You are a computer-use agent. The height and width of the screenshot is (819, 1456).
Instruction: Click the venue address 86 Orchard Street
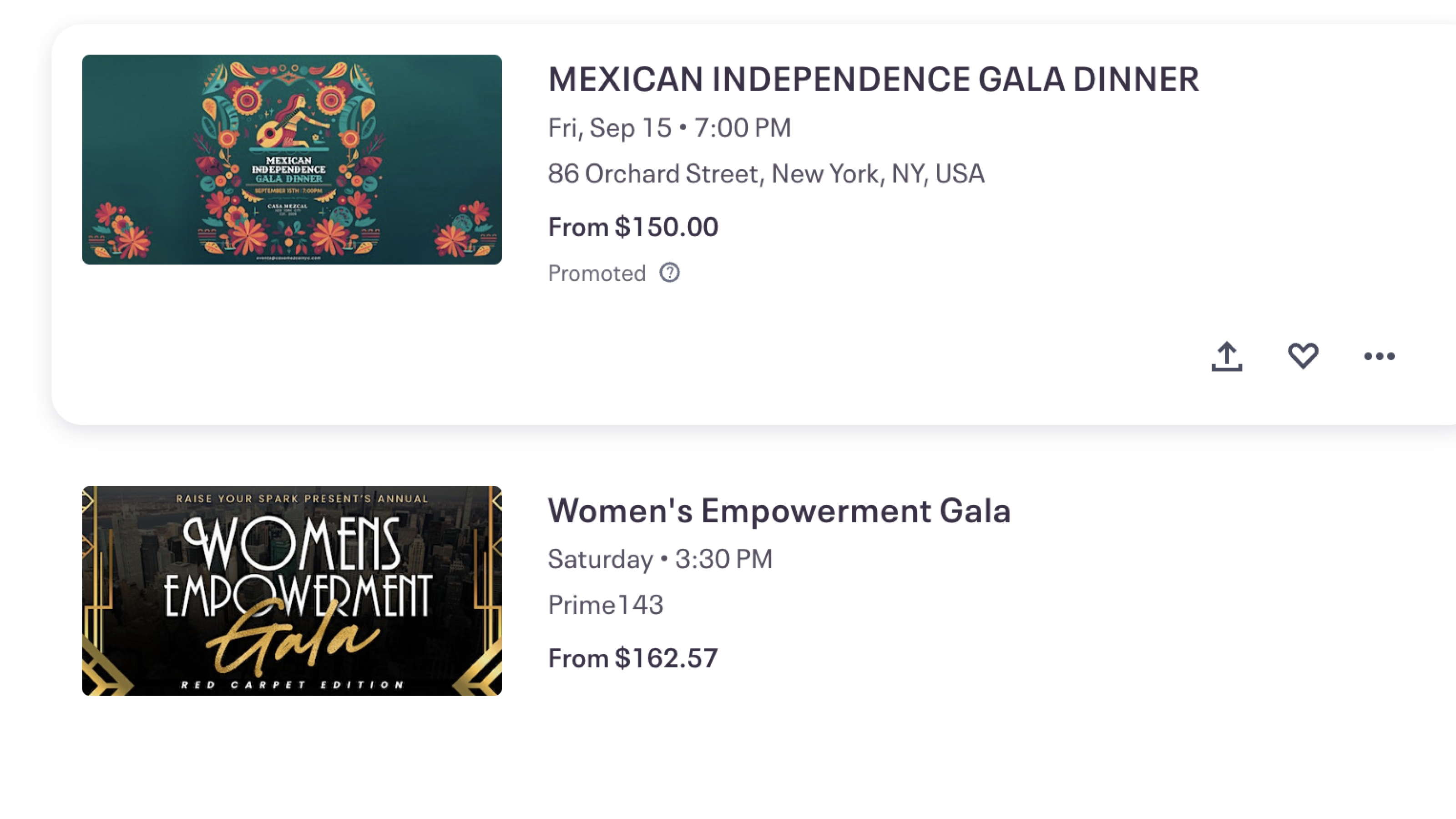tap(766, 174)
